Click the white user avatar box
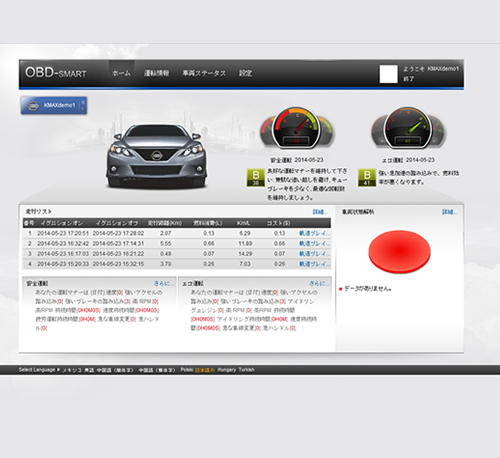 click(388, 74)
